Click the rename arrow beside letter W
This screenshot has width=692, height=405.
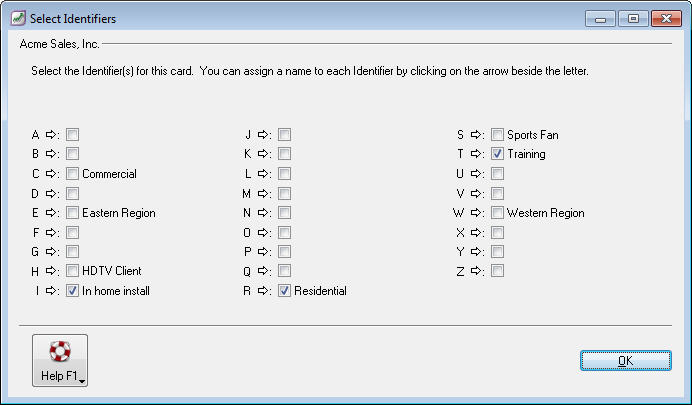[476, 213]
